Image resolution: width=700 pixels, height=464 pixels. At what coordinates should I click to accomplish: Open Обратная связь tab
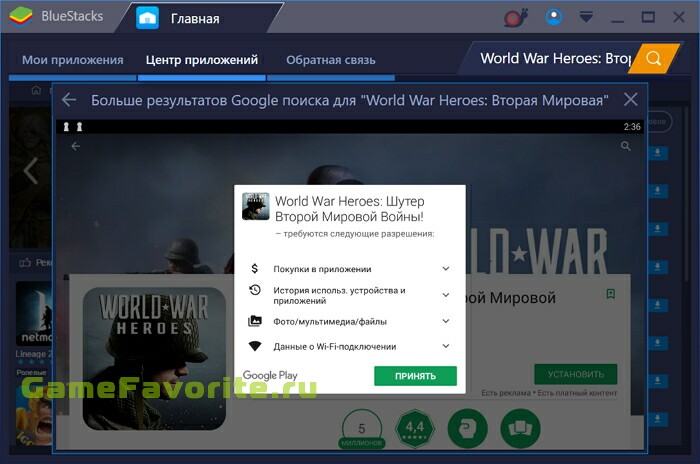[331, 60]
